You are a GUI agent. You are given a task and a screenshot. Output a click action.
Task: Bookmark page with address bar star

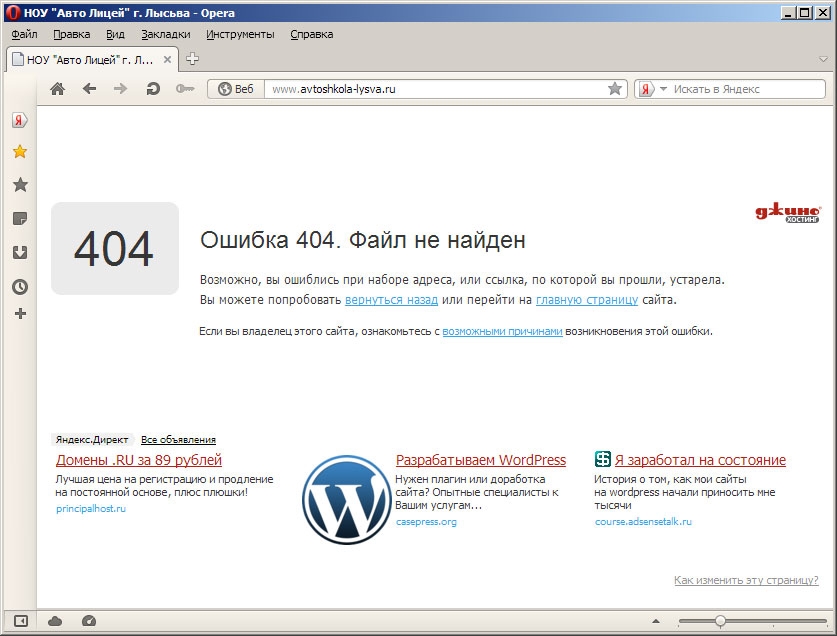615,89
